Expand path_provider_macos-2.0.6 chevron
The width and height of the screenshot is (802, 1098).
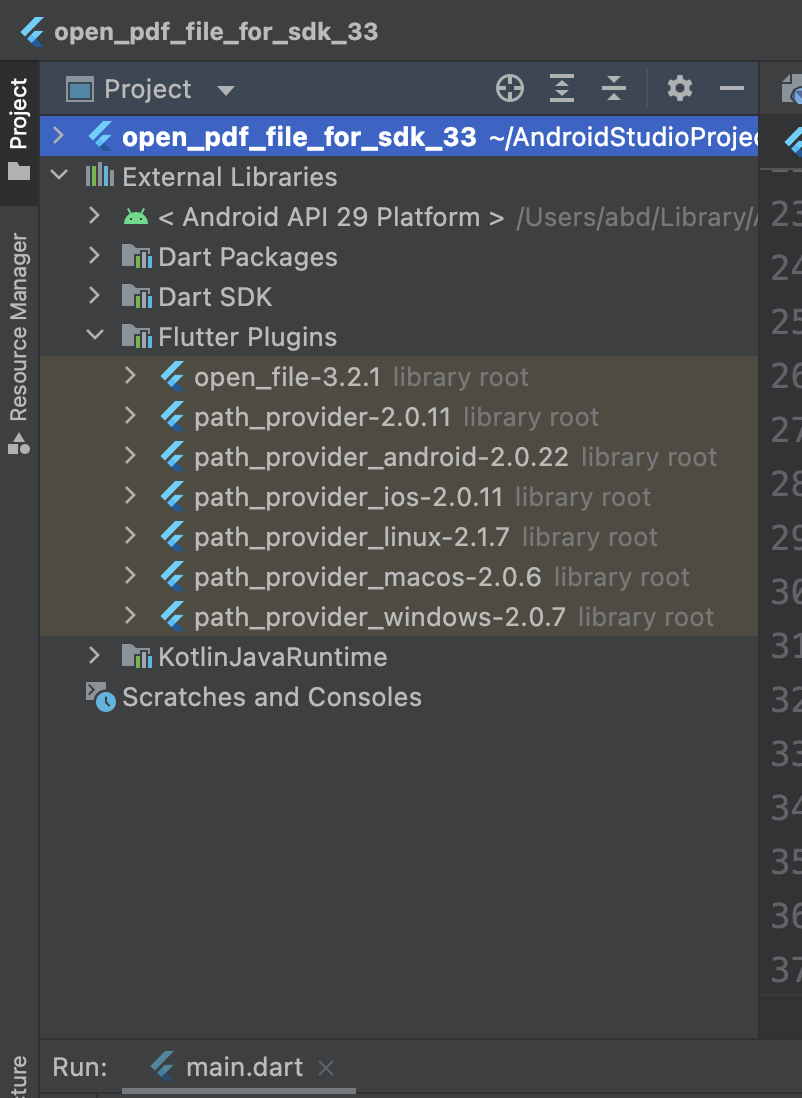130,575
